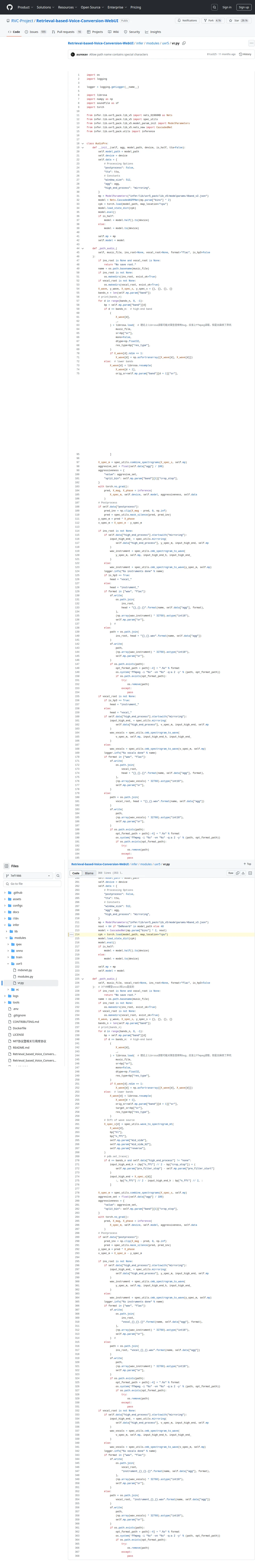Click the copy raw file icon
The height and width of the screenshot is (1568, 255).
237,873
